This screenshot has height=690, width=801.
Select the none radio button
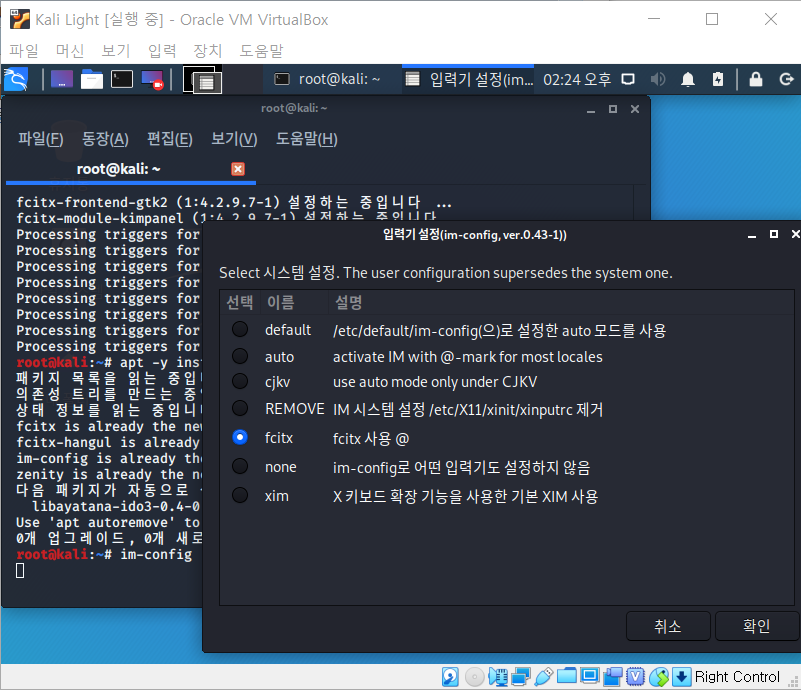click(240, 466)
